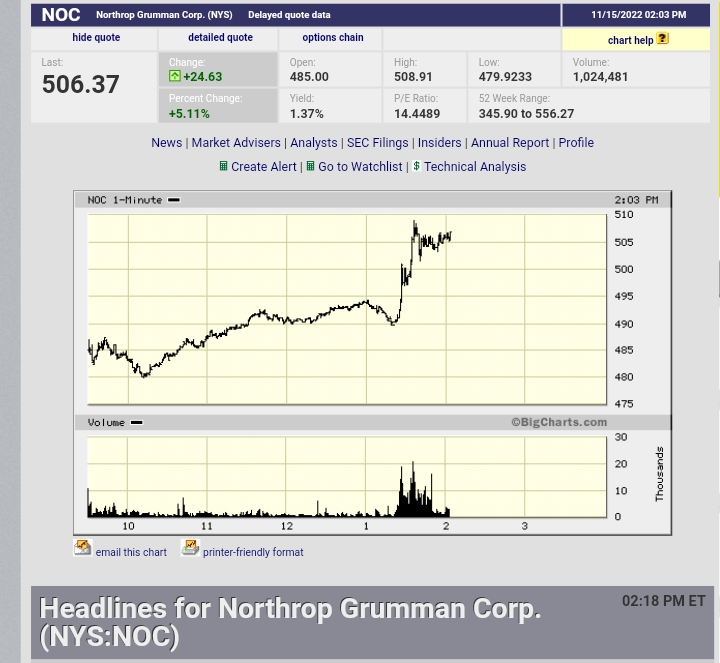The width and height of the screenshot is (720, 663).
Task: Click the green up-arrow change icon
Action: click(174, 76)
